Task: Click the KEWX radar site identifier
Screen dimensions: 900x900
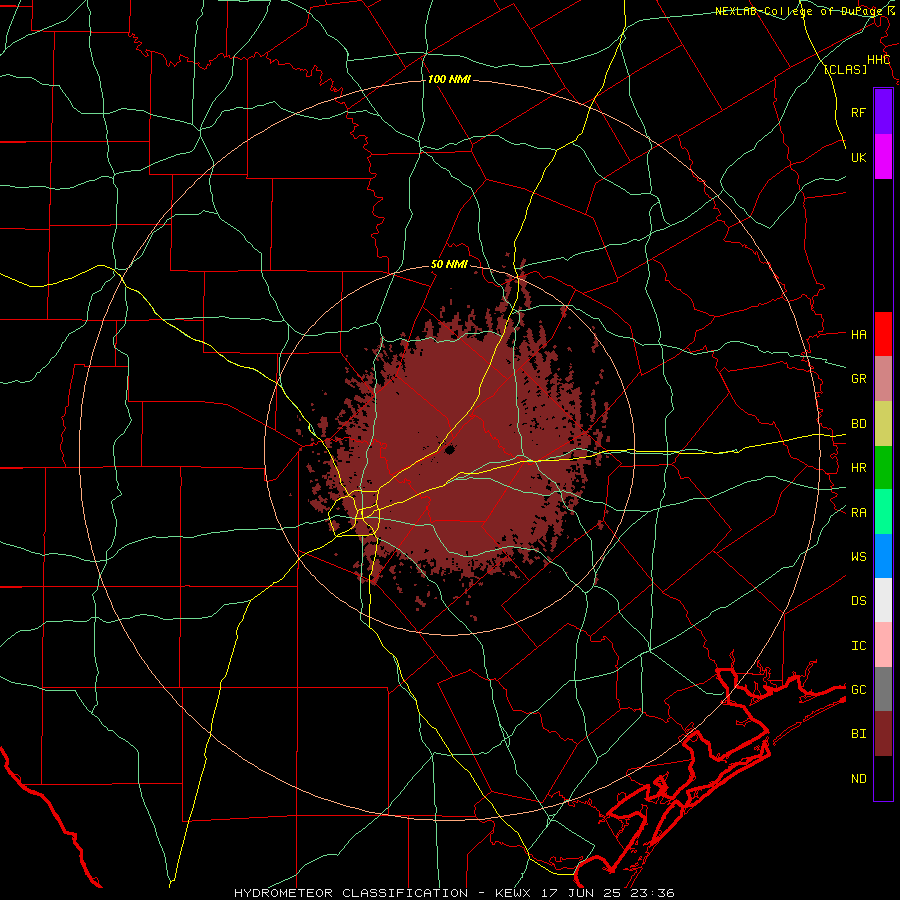Action: tap(513, 893)
